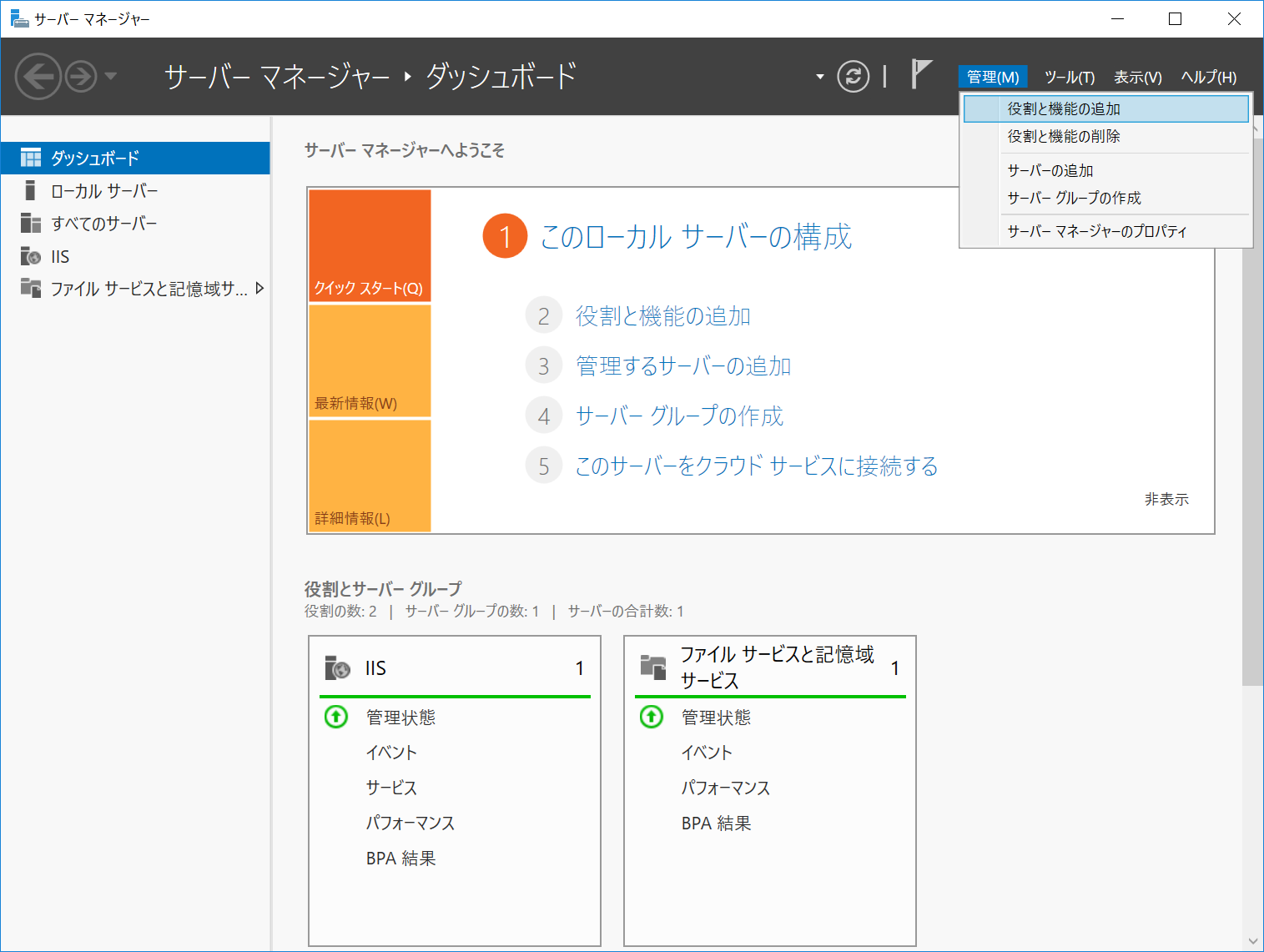This screenshot has width=1264, height=952.
Task: Select IIS in the navigation pane
Action: (x=135, y=256)
